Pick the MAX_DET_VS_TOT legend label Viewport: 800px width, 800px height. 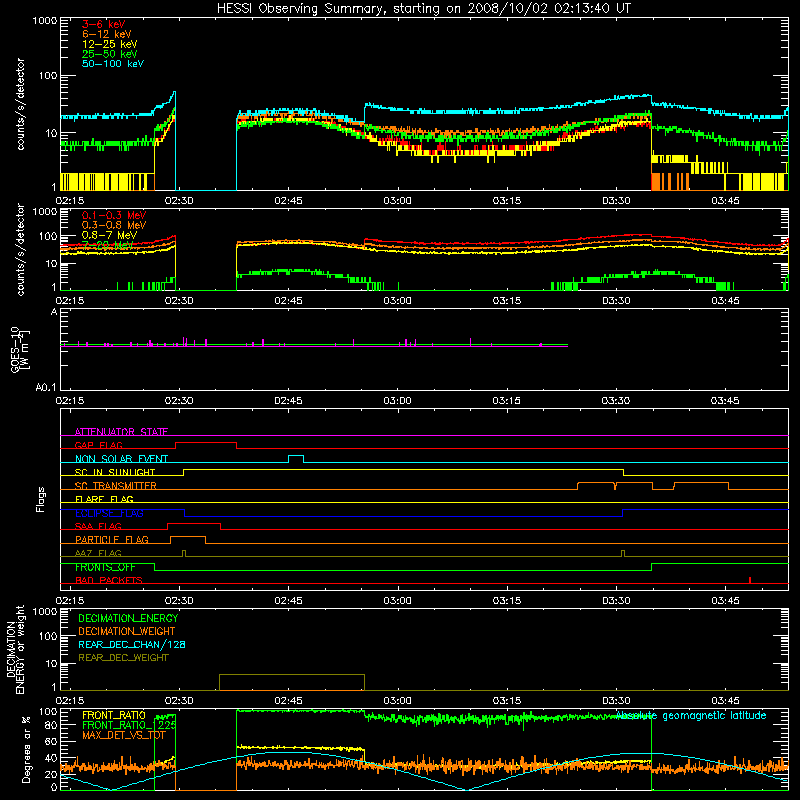click(x=123, y=735)
